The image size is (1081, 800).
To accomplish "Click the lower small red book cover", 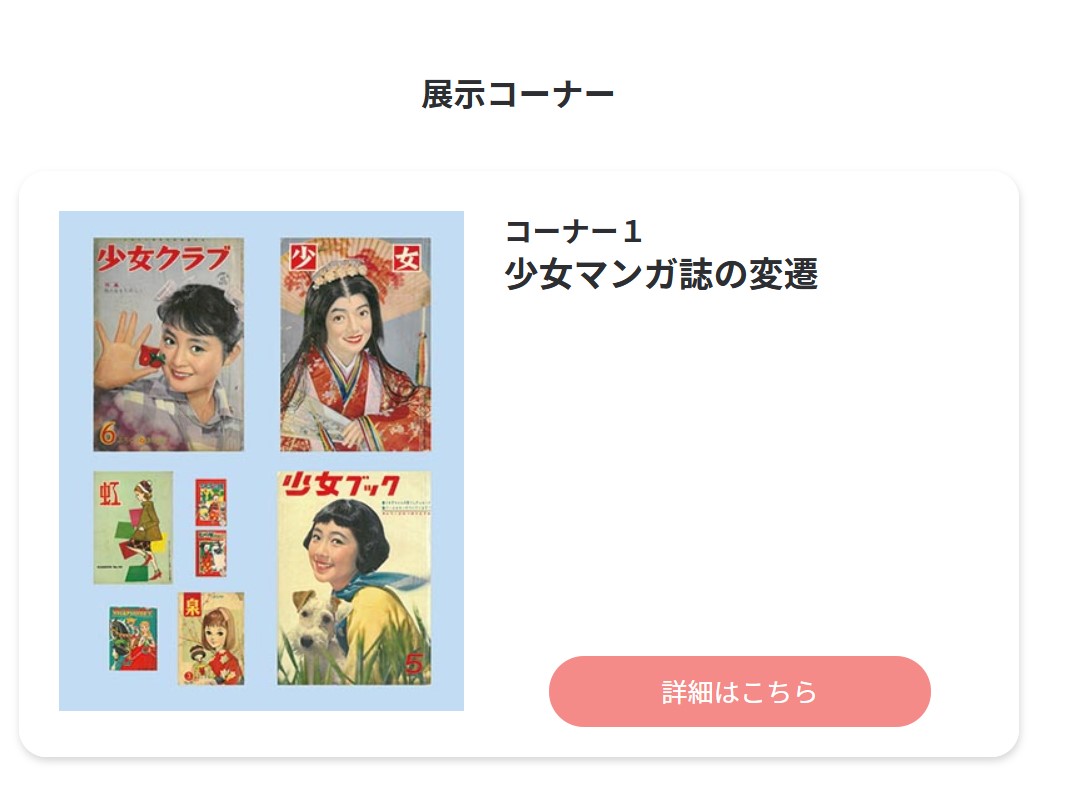I will [211, 553].
